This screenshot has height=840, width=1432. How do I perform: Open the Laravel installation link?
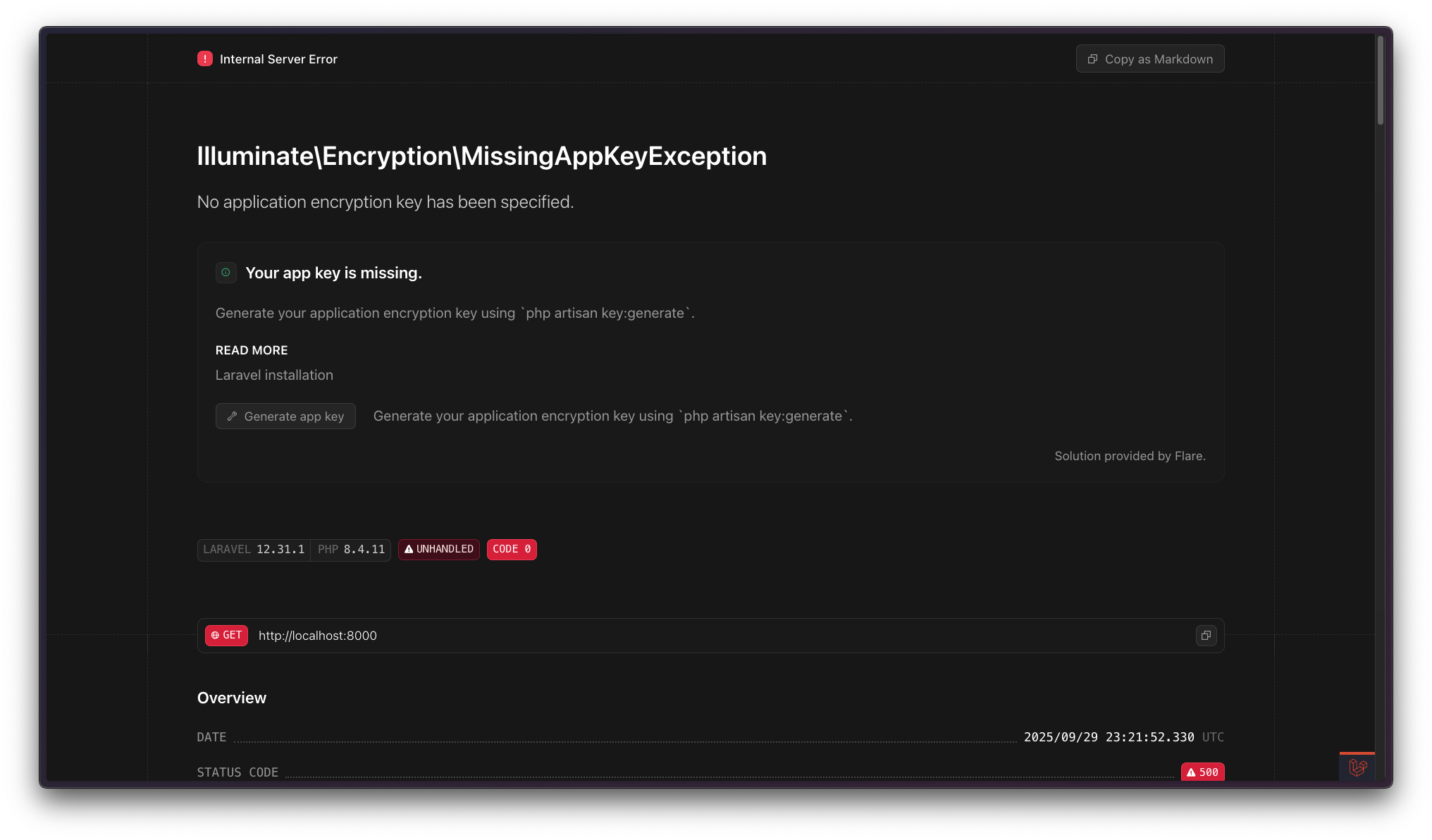(274, 375)
